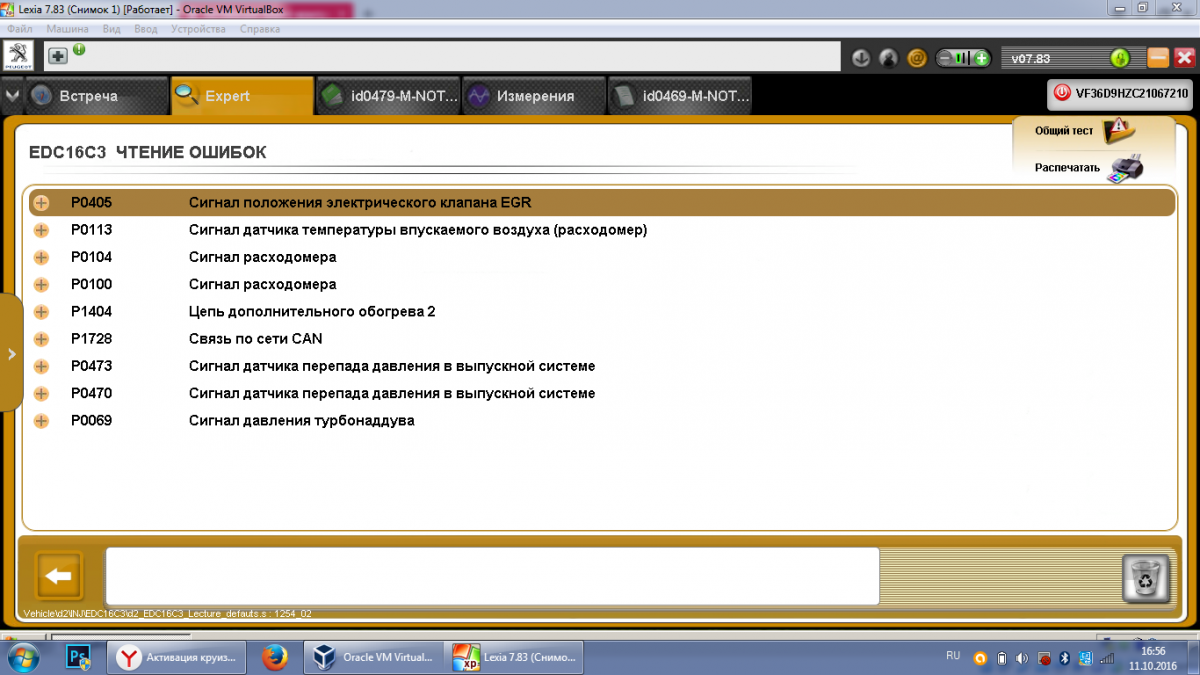Click the Peugeot logo icon
1200x675 pixels.
pyautogui.click(x=18, y=56)
